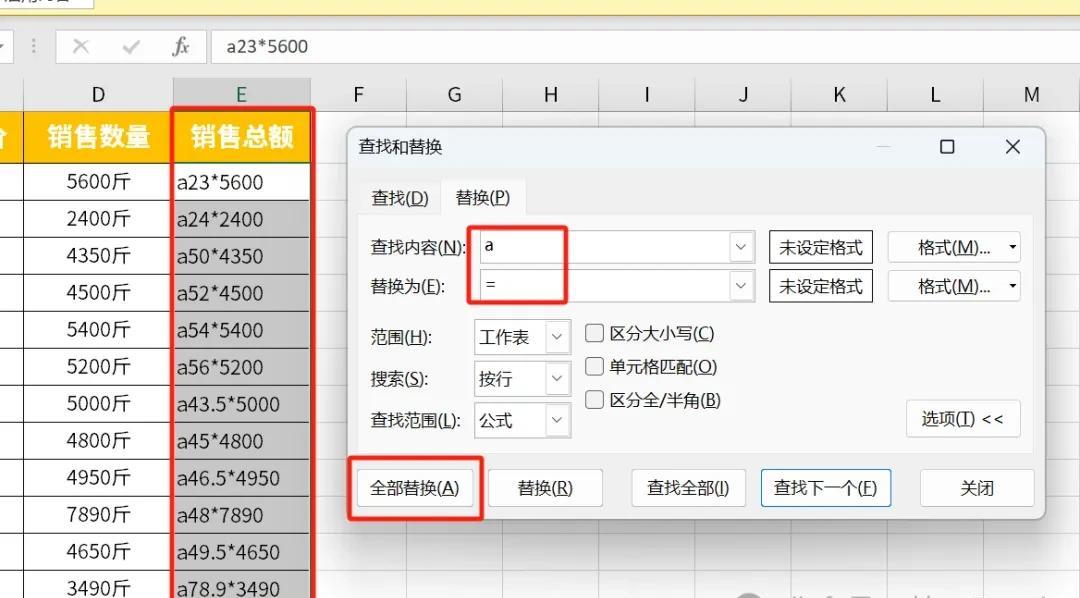Collapse options with 选项(T) << button
This screenshot has width=1080, height=598.
coord(962,418)
